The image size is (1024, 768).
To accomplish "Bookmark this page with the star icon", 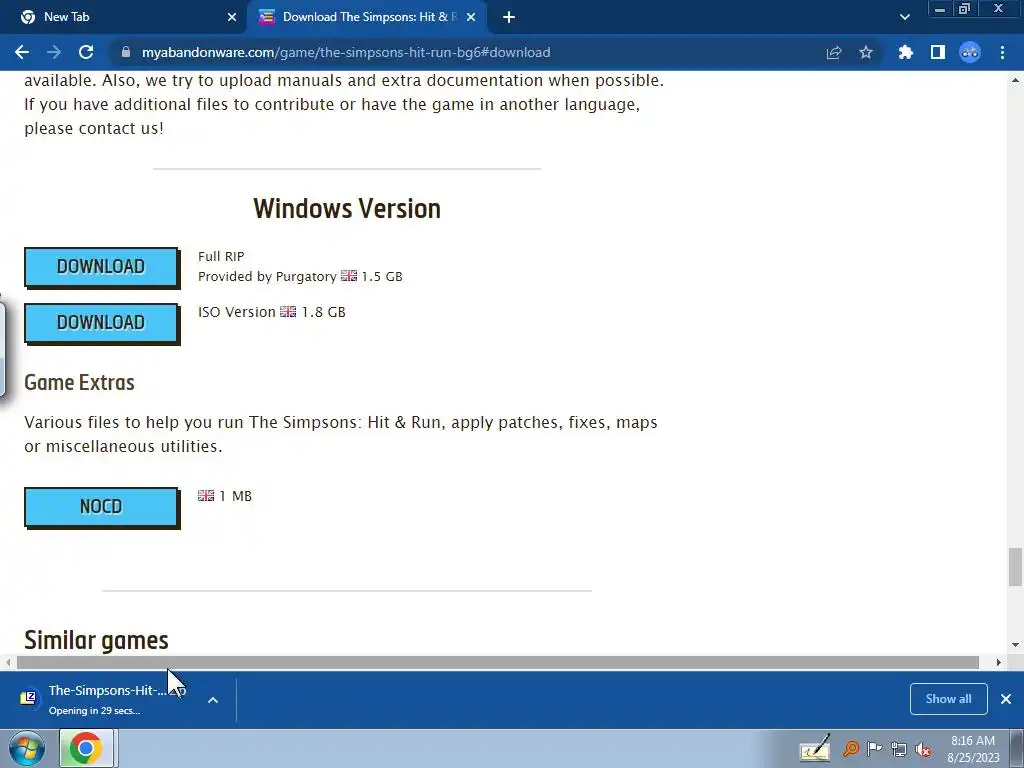I will pyautogui.click(x=866, y=52).
